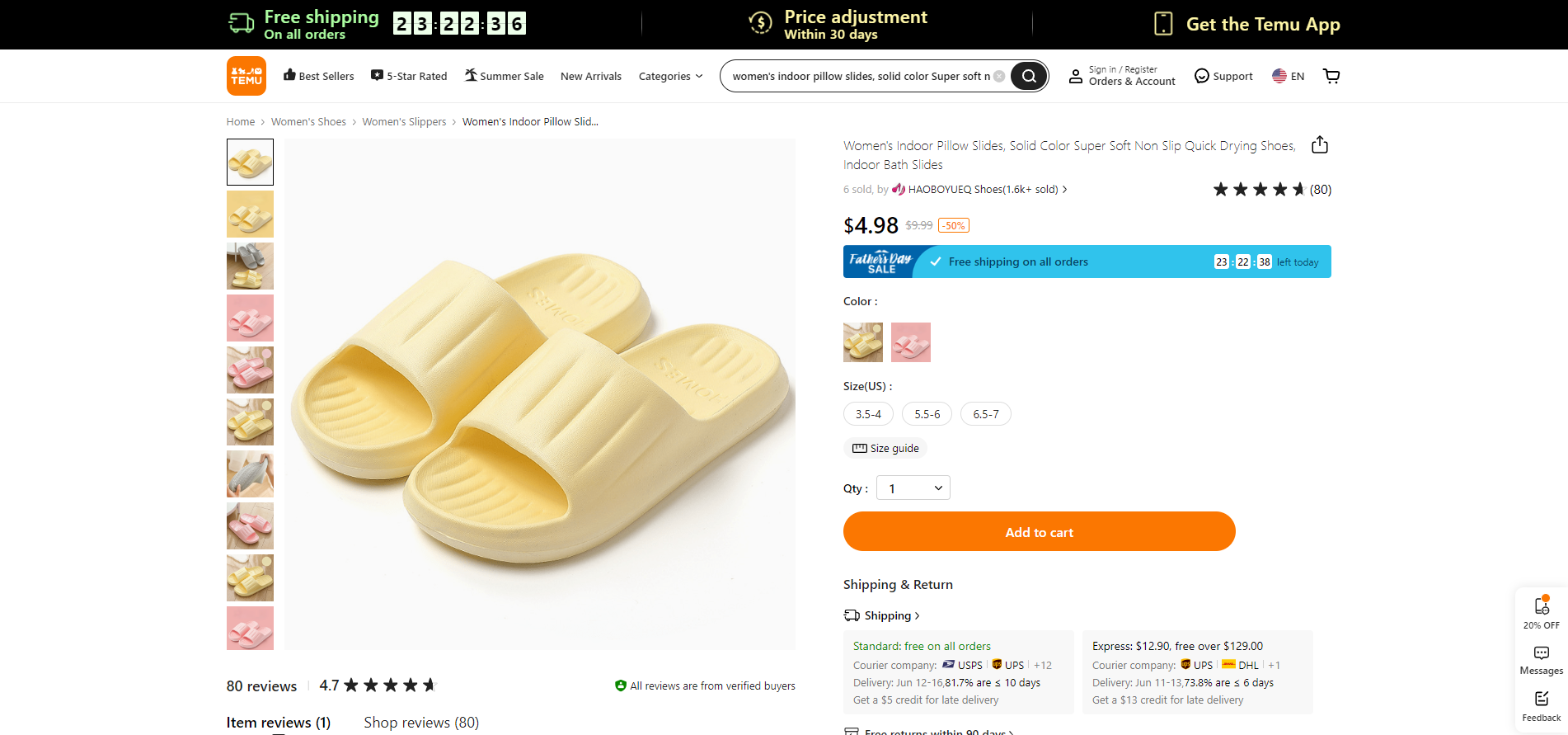1568x735 pixels.
Task: Click the search magnifier button
Action: coord(1029,76)
